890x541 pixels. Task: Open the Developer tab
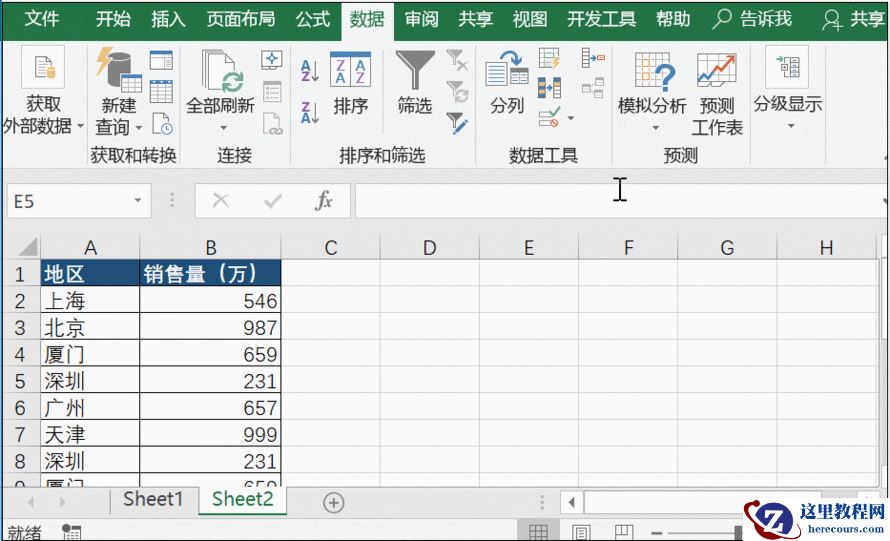(602, 19)
